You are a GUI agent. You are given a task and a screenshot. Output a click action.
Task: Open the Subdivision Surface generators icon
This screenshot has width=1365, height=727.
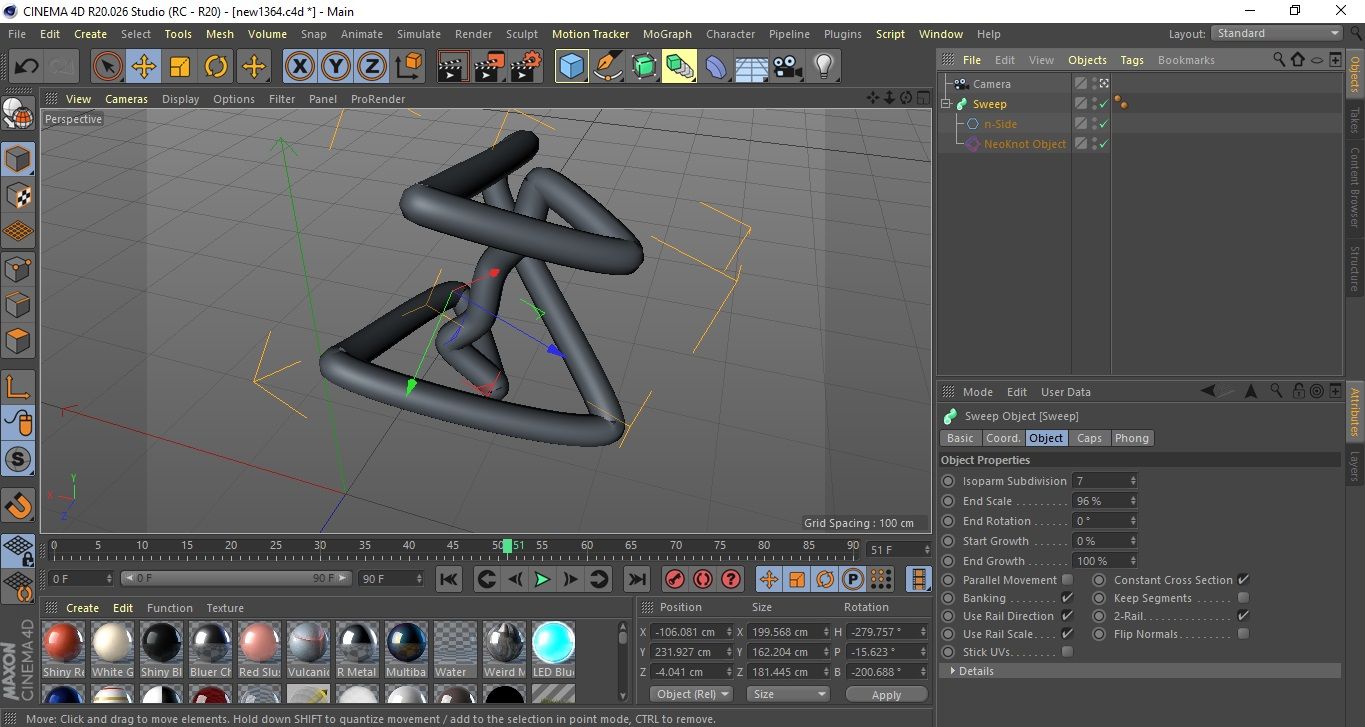pyautogui.click(x=643, y=67)
